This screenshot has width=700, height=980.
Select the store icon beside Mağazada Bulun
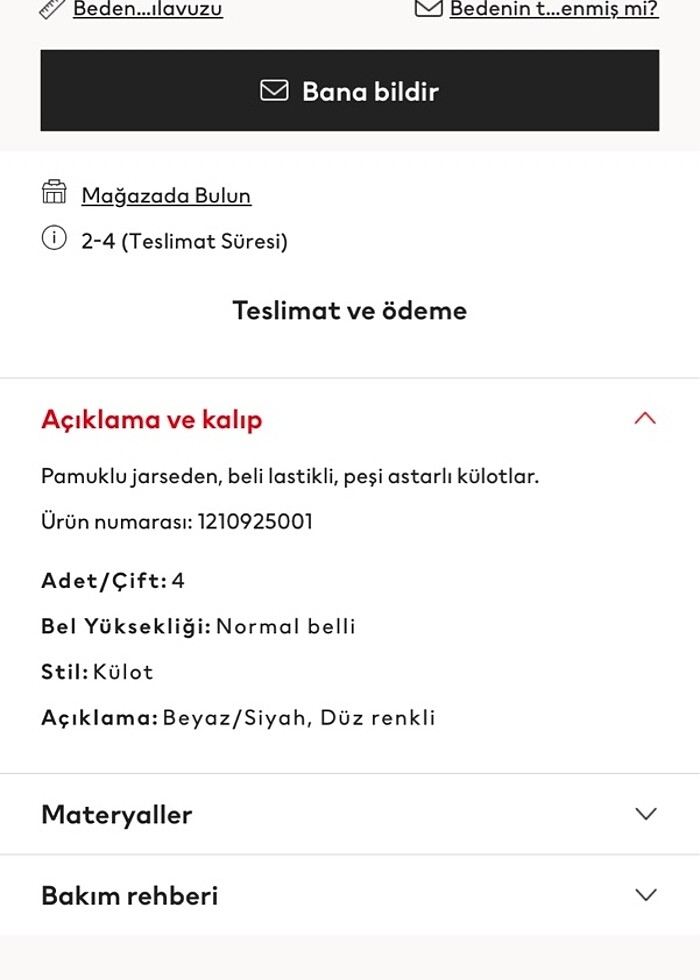pos(52,195)
